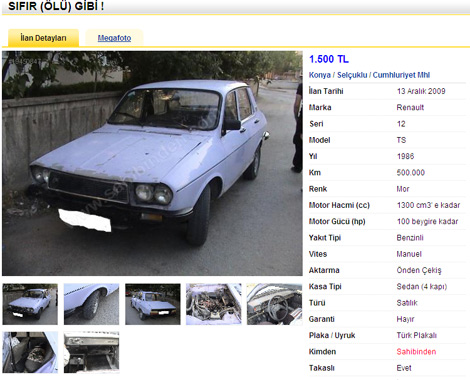
Task: Open the Konya location link
Action: (320, 75)
